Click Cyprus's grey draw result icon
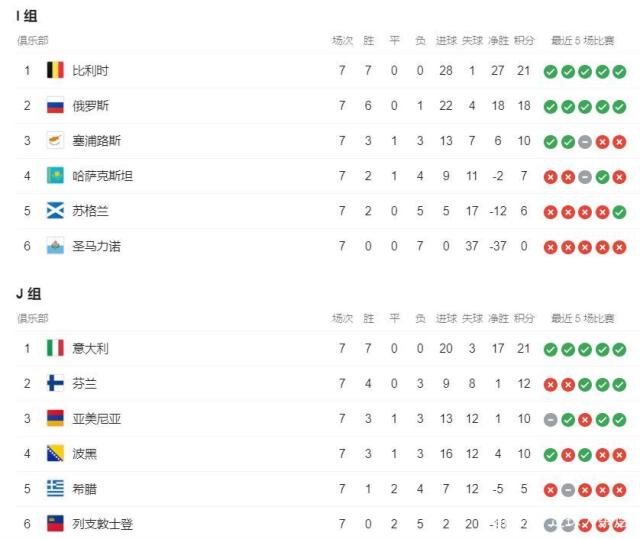This screenshot has width=640, height=539. coord(585,142)
